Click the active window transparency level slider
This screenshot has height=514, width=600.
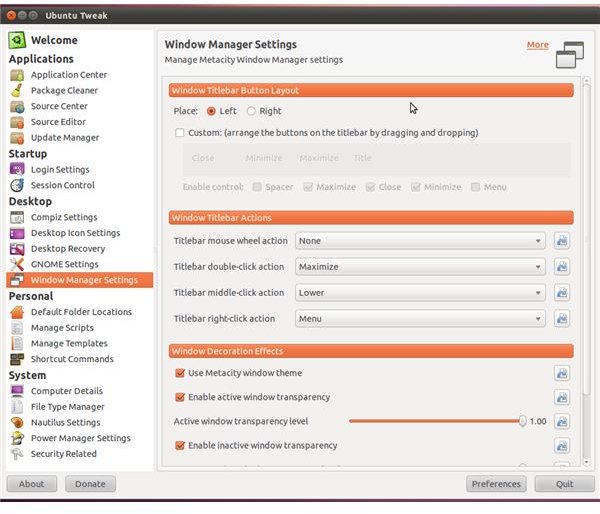pyautogui.click(x=436, y=421)
